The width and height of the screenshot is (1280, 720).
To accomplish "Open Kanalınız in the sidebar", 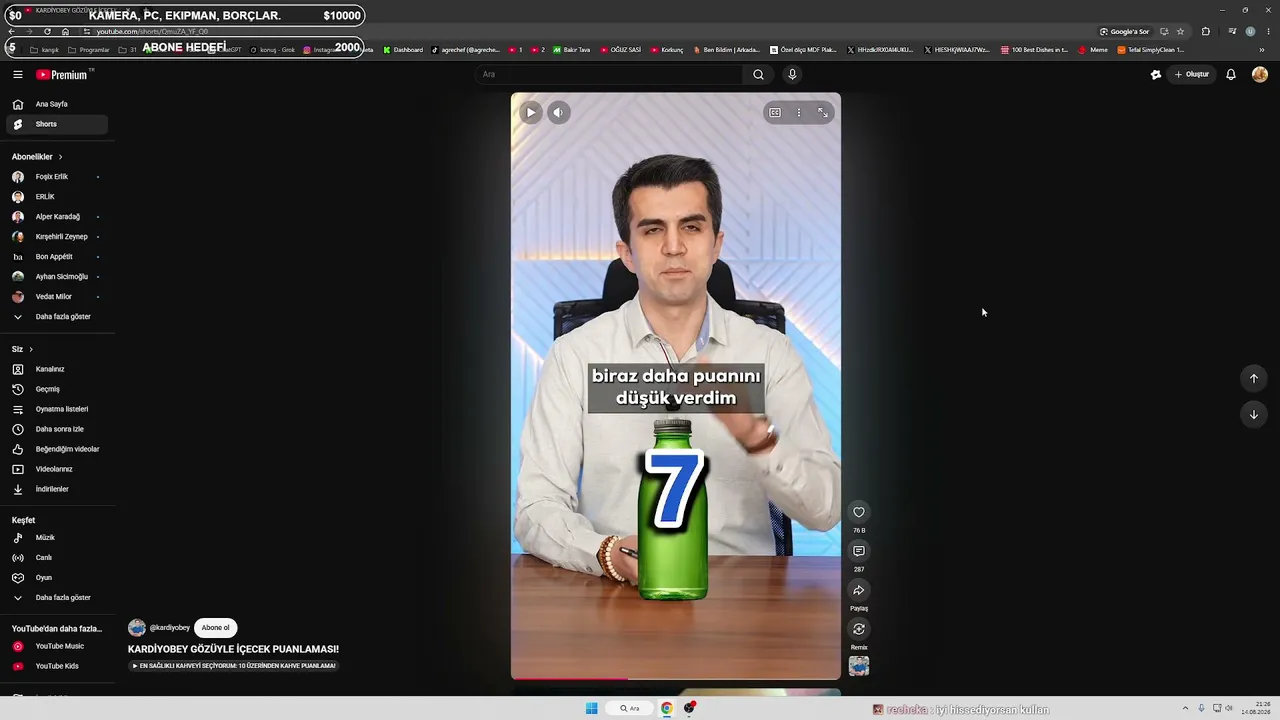I will 57,369.
